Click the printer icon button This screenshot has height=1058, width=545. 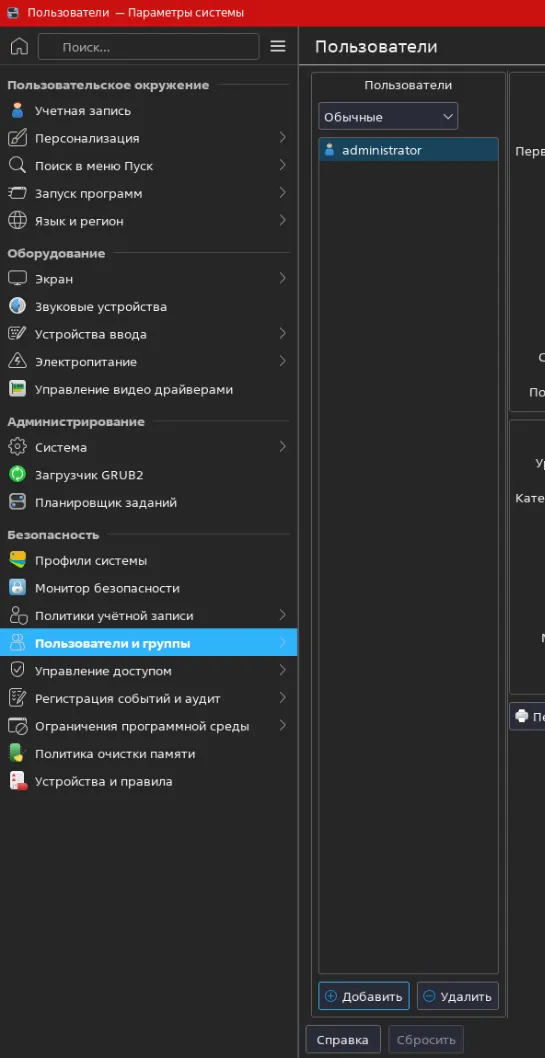527,716
